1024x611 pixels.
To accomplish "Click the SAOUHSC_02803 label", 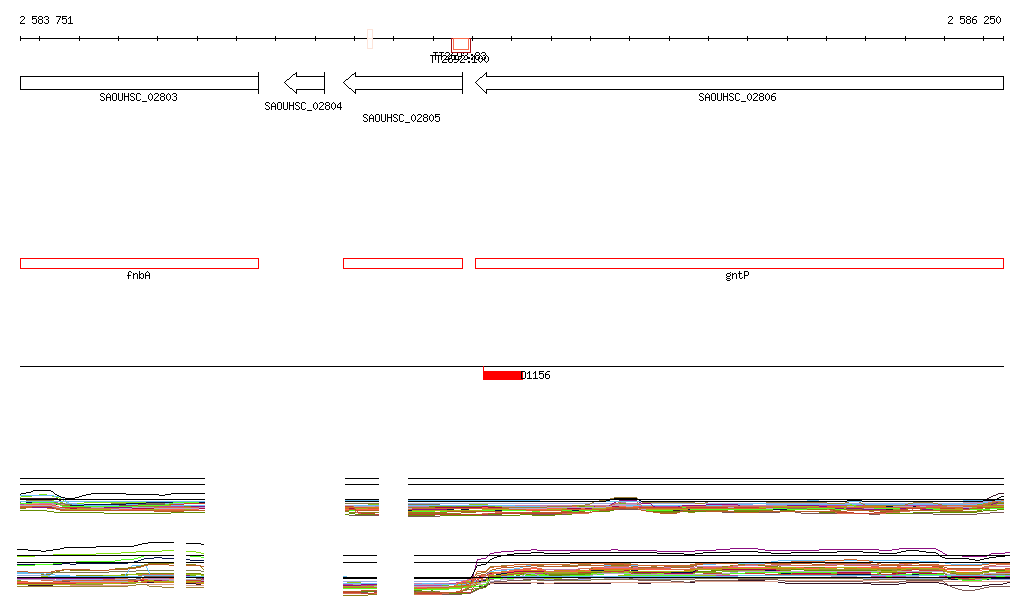I will [x=138, y=97].
